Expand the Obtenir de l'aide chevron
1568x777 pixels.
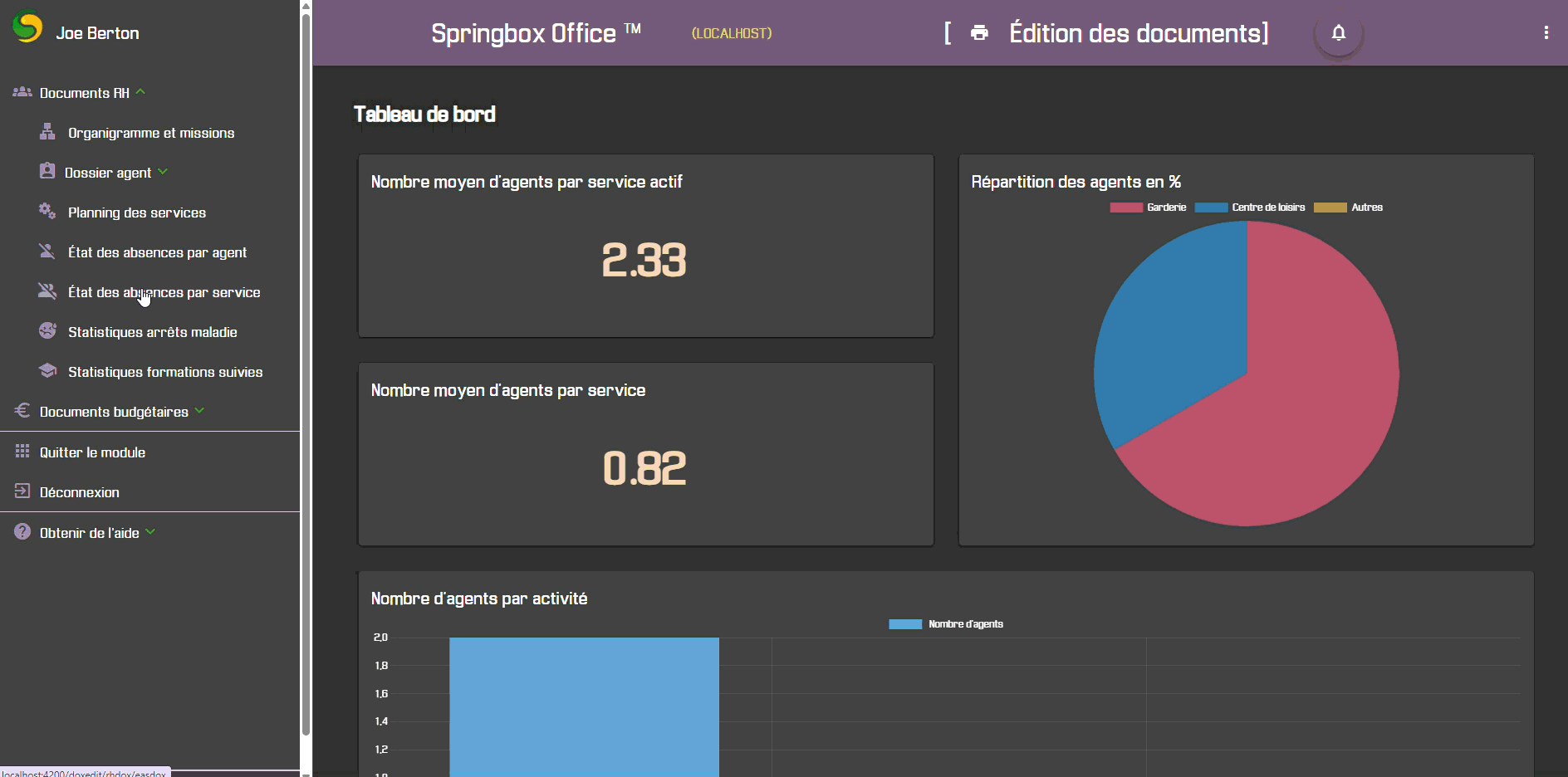coord(150,531)
